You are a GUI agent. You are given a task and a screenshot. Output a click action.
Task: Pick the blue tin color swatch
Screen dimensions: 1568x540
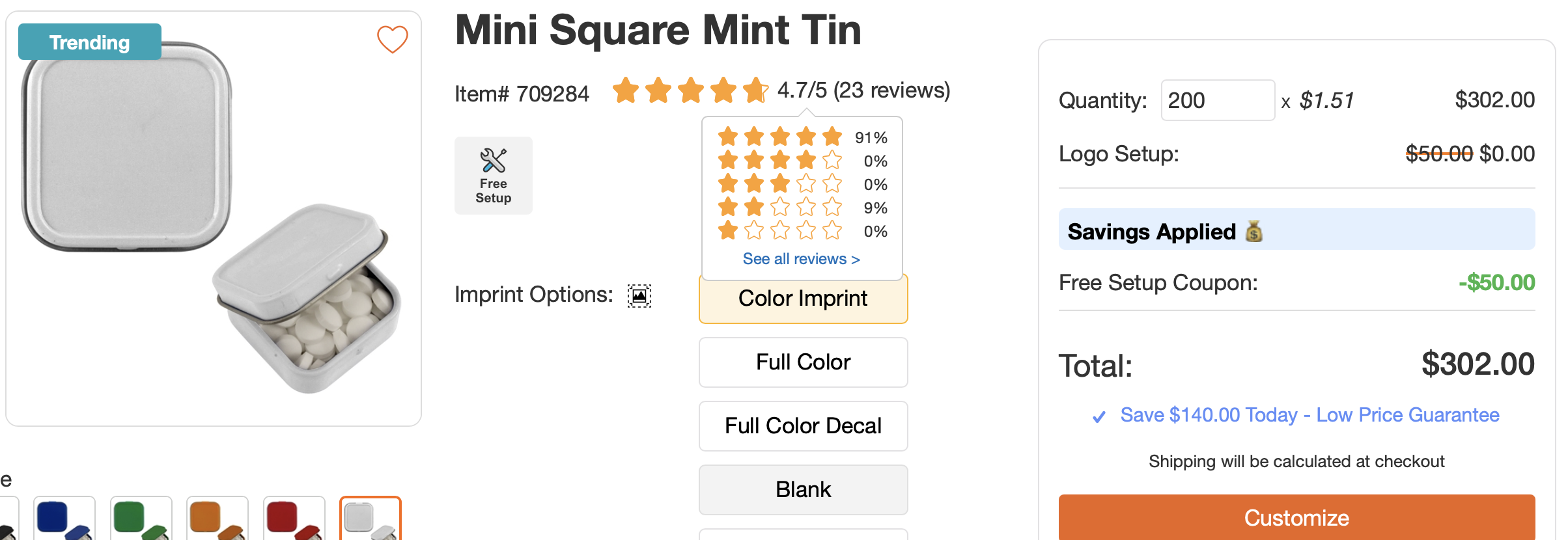tap(64, 519)
